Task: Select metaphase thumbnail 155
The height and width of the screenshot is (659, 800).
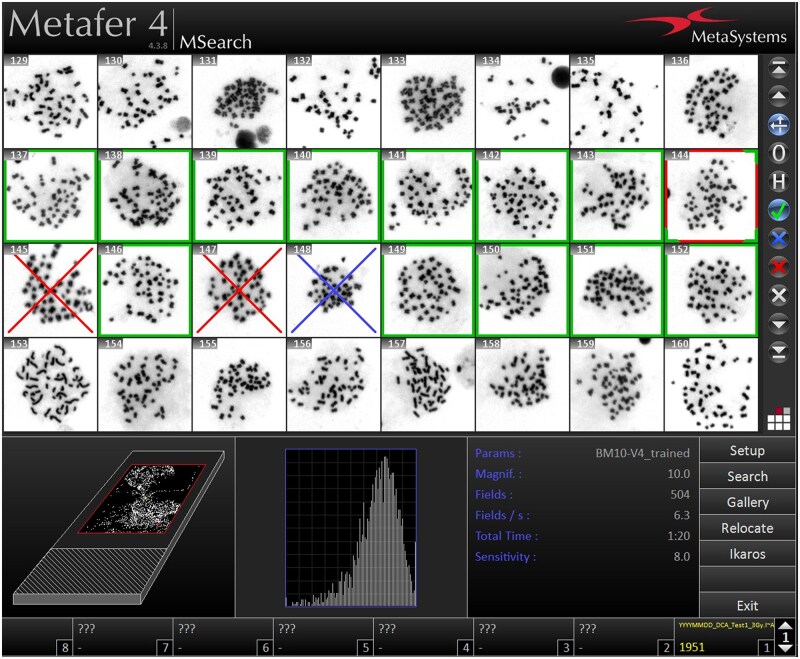Action: pos(239,385)
